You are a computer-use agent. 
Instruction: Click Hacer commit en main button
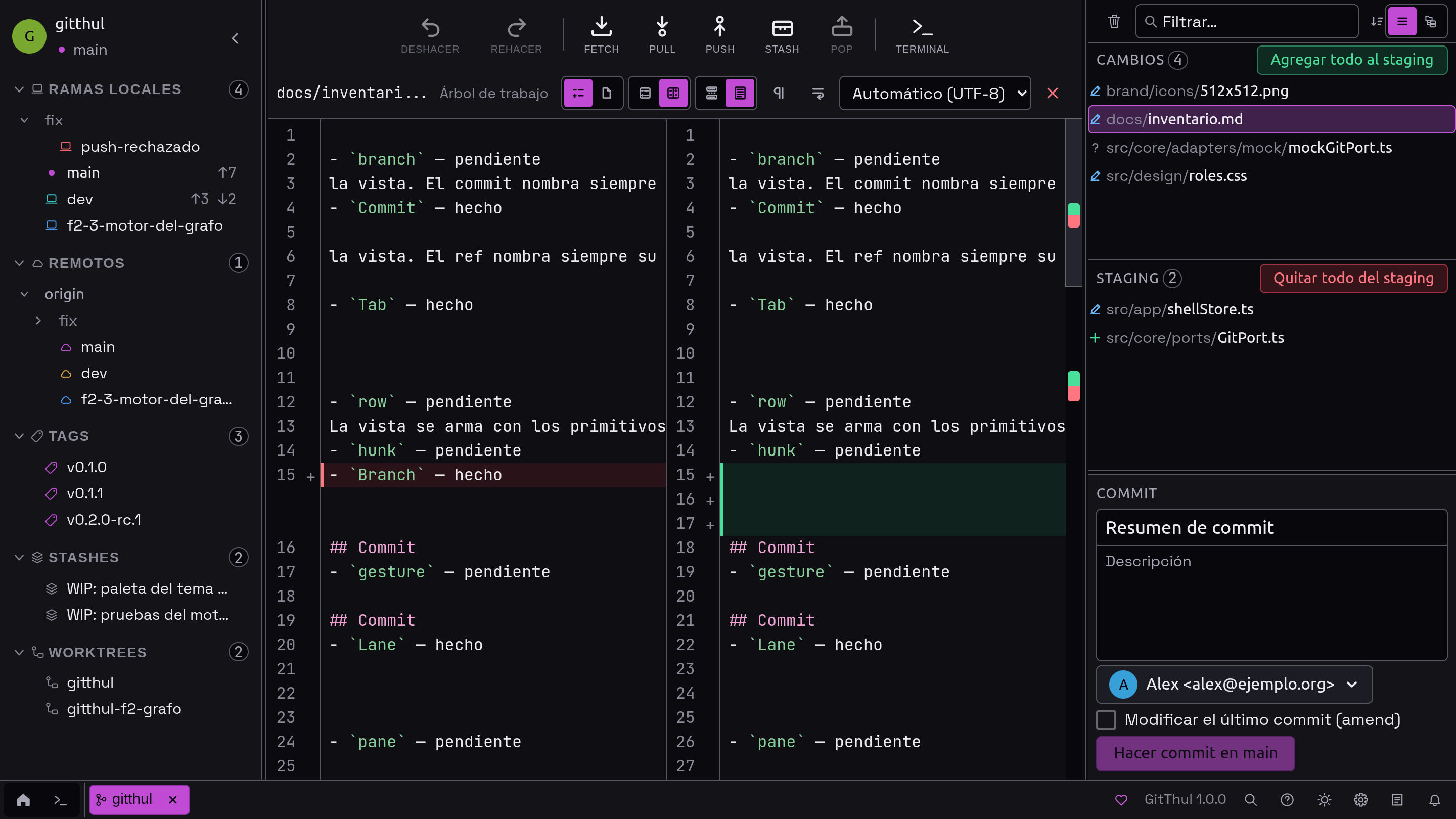click(1195, 753)
